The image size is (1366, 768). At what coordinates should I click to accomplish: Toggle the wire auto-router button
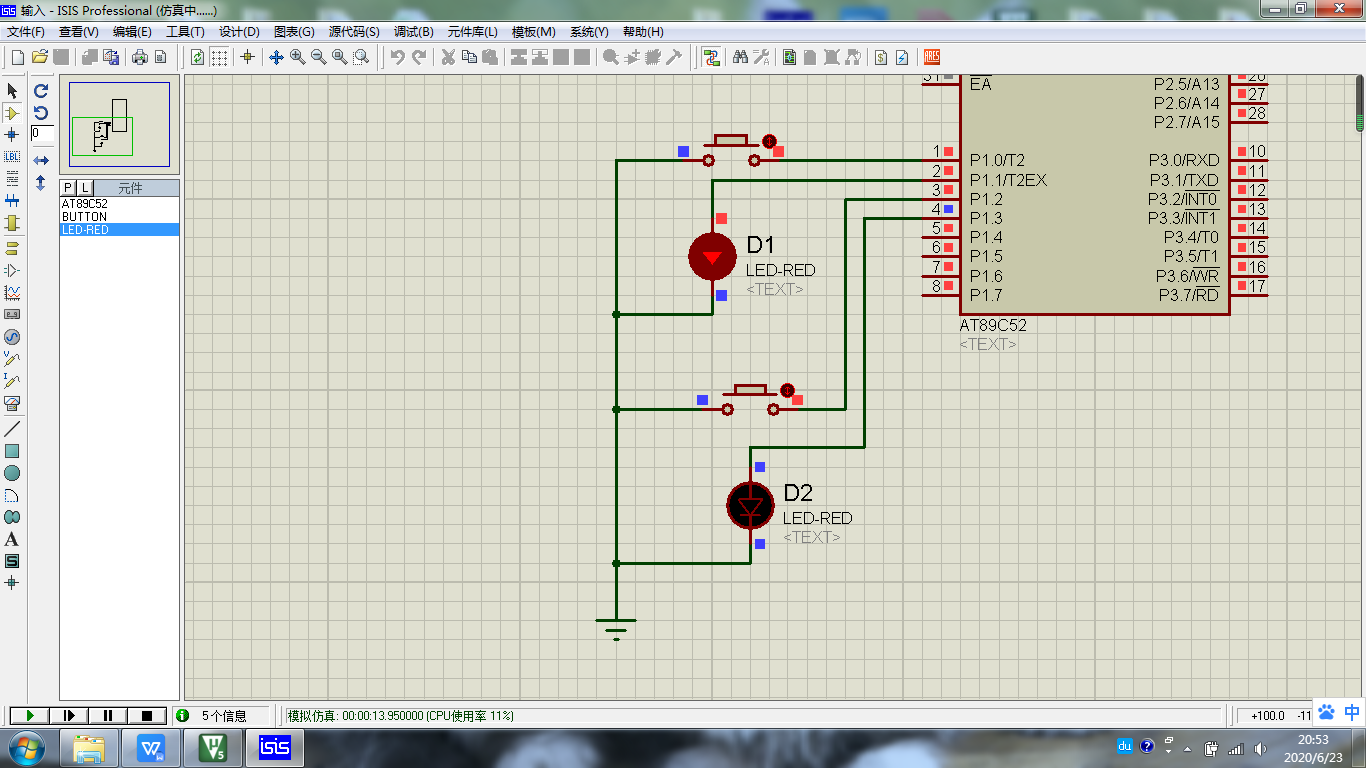tap(711, 57)
